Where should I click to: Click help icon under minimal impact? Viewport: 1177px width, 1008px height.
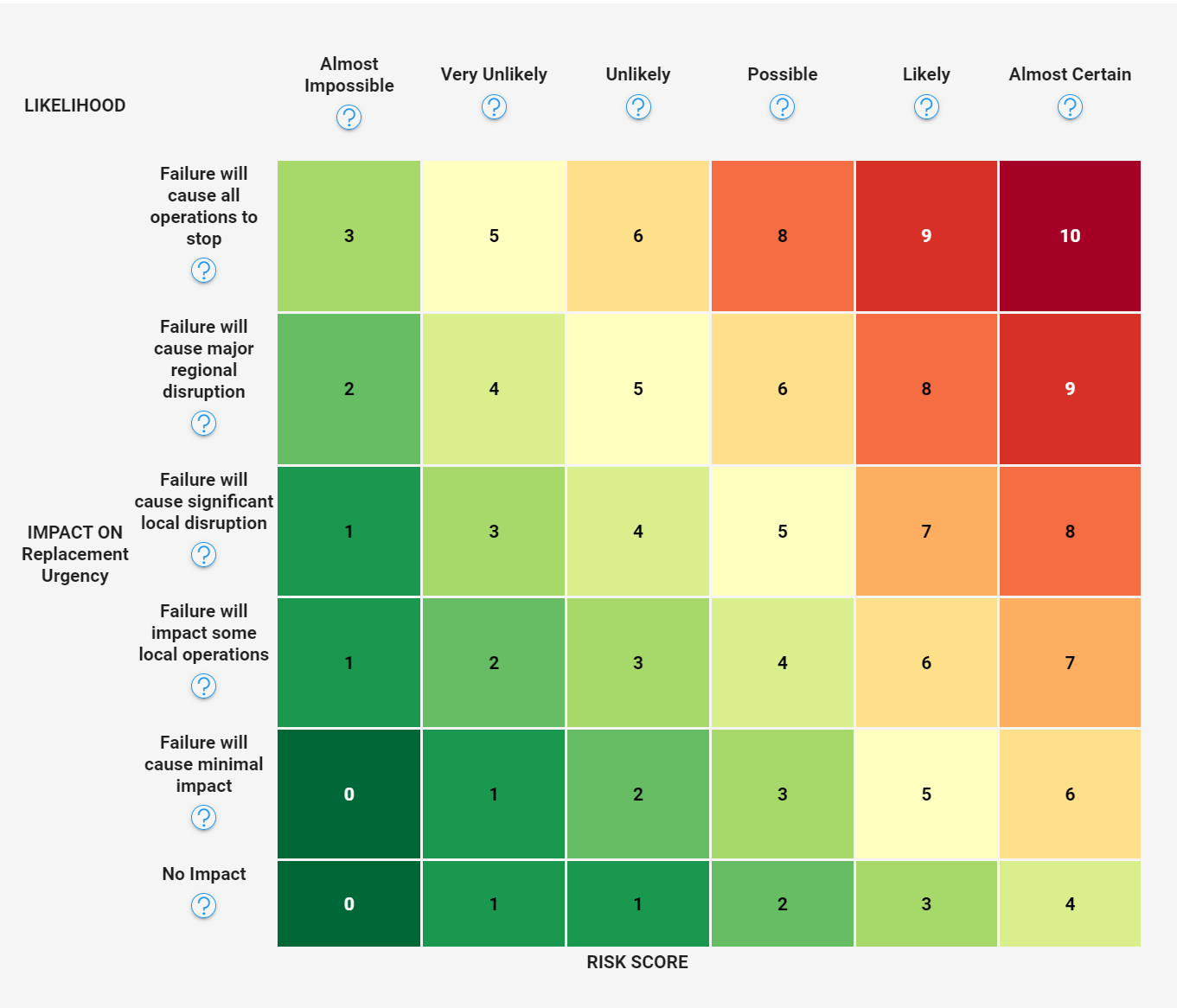(203, 818)
